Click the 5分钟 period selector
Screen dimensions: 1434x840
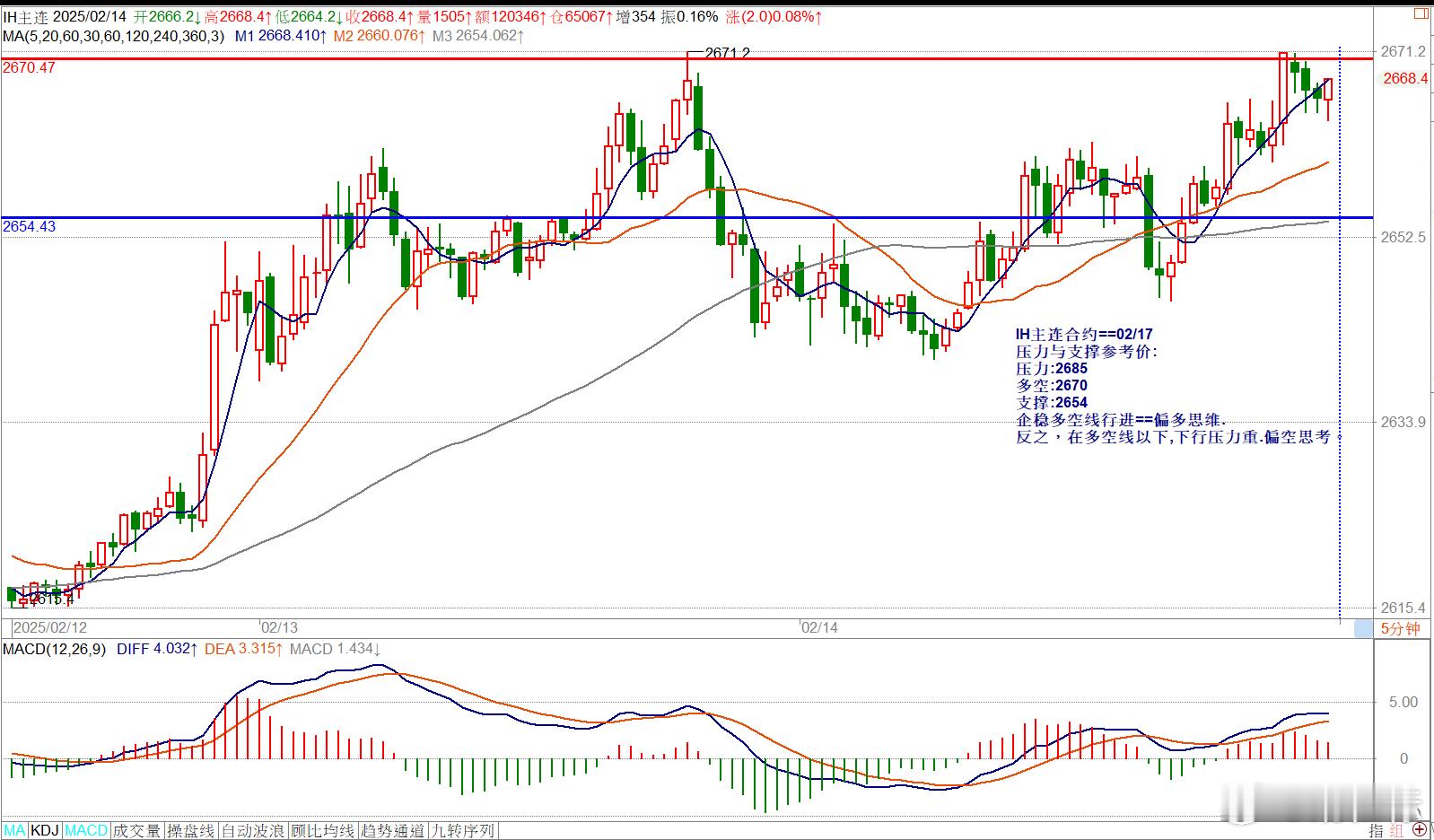(x=1400, y=629)
